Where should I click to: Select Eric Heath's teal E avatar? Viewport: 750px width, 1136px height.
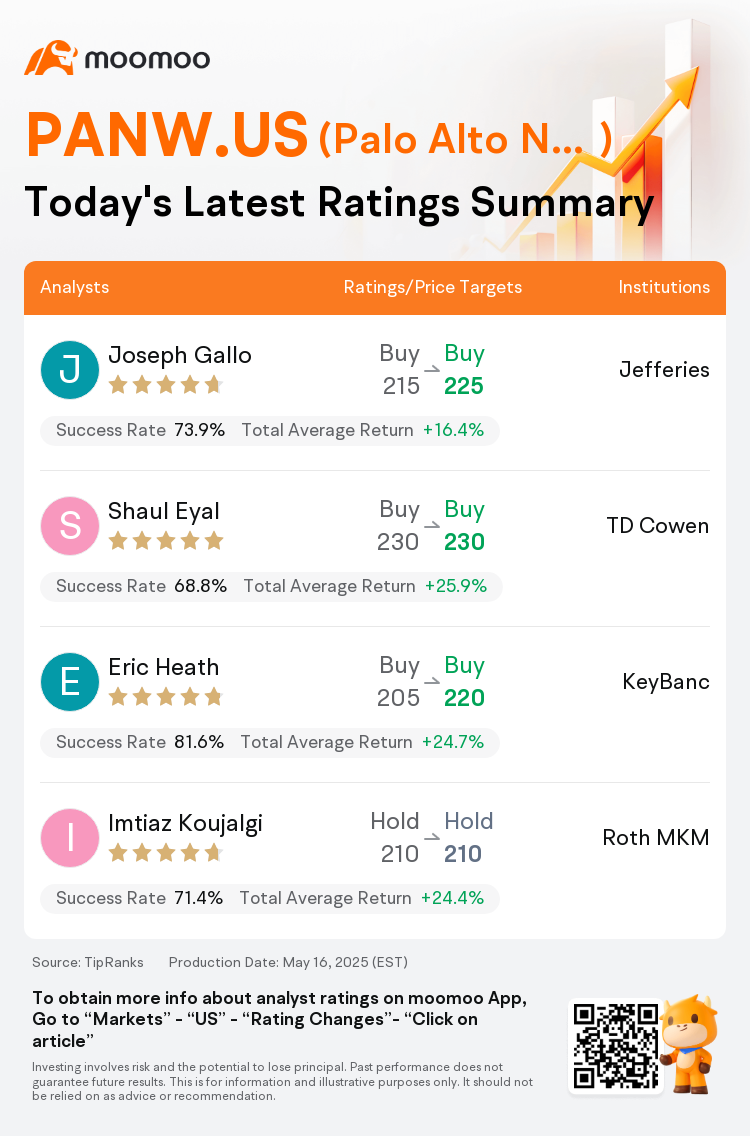[x=70, y=682]
